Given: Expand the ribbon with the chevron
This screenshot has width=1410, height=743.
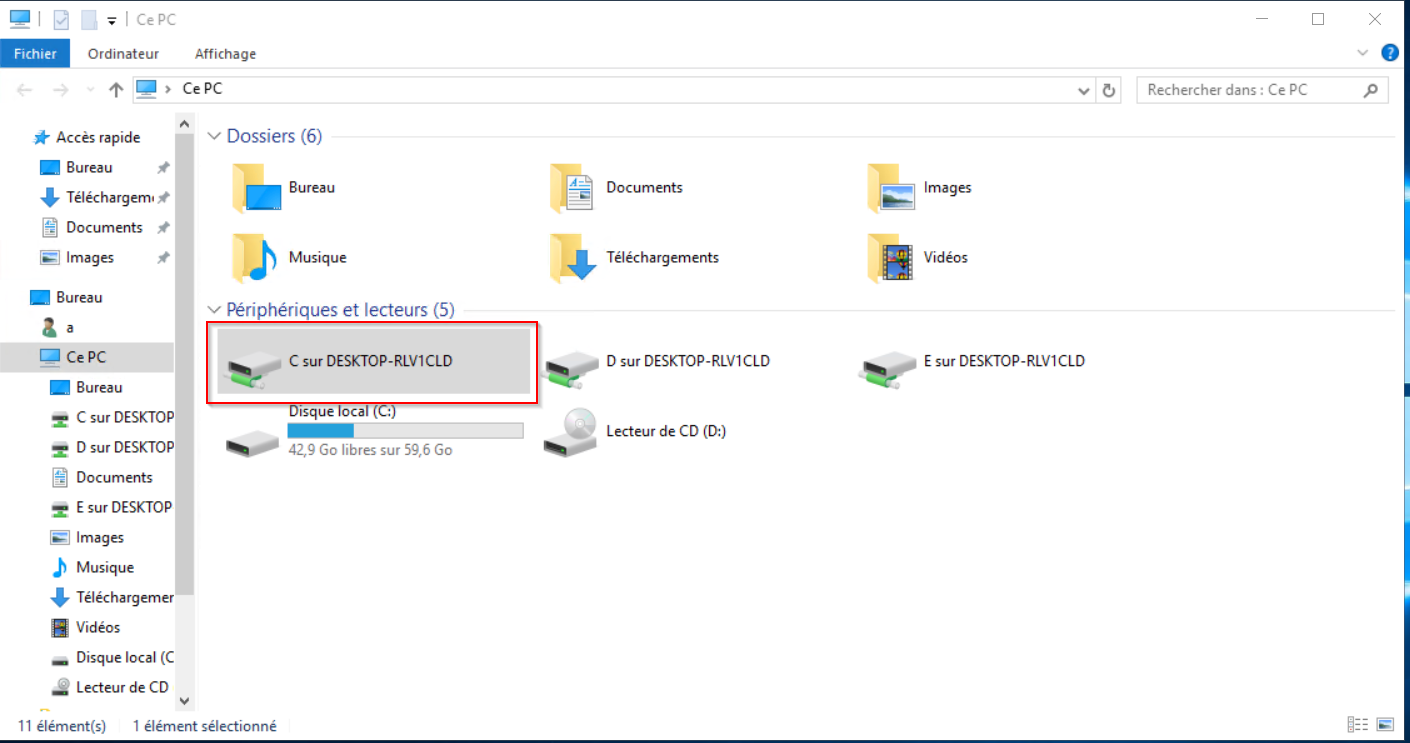Looking at the screenshot, I should coord(1362,53).
